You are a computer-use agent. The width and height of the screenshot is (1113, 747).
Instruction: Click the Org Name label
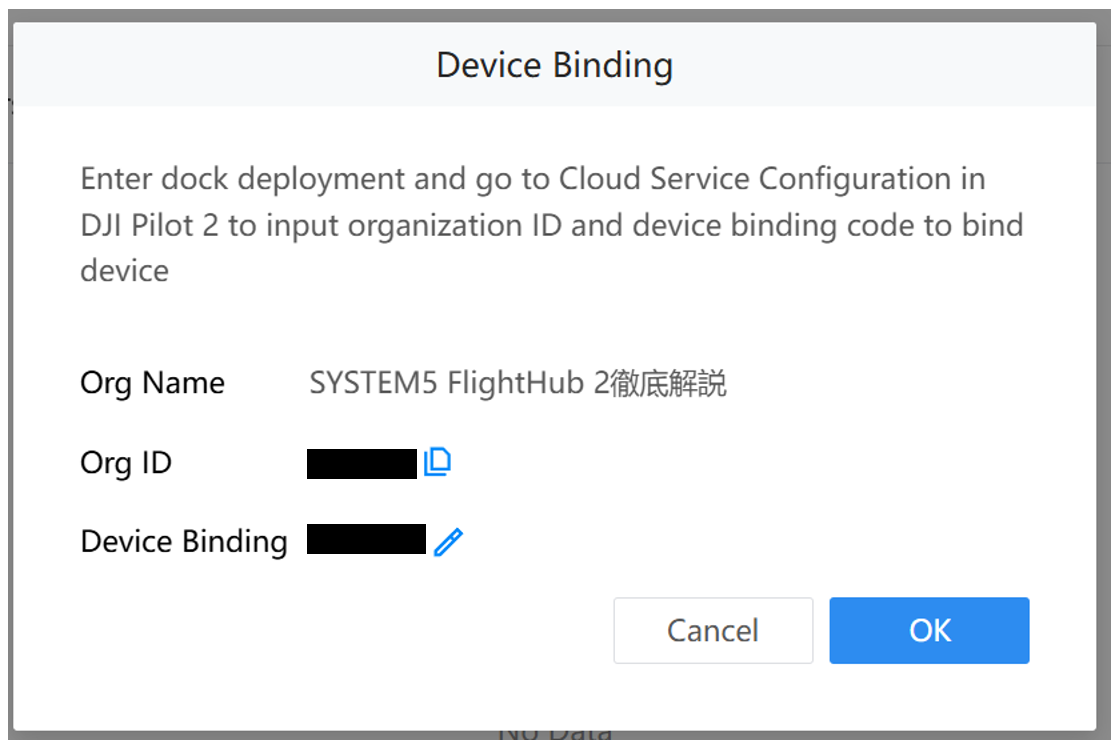pos(153,383)
